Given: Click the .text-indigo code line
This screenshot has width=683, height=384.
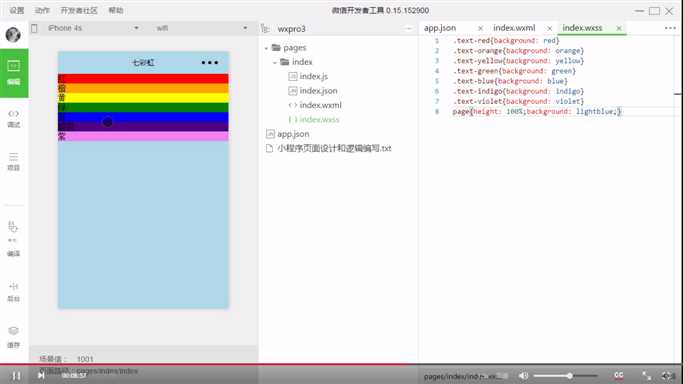Looking at the screenshot, I should [x=518, y=91].
